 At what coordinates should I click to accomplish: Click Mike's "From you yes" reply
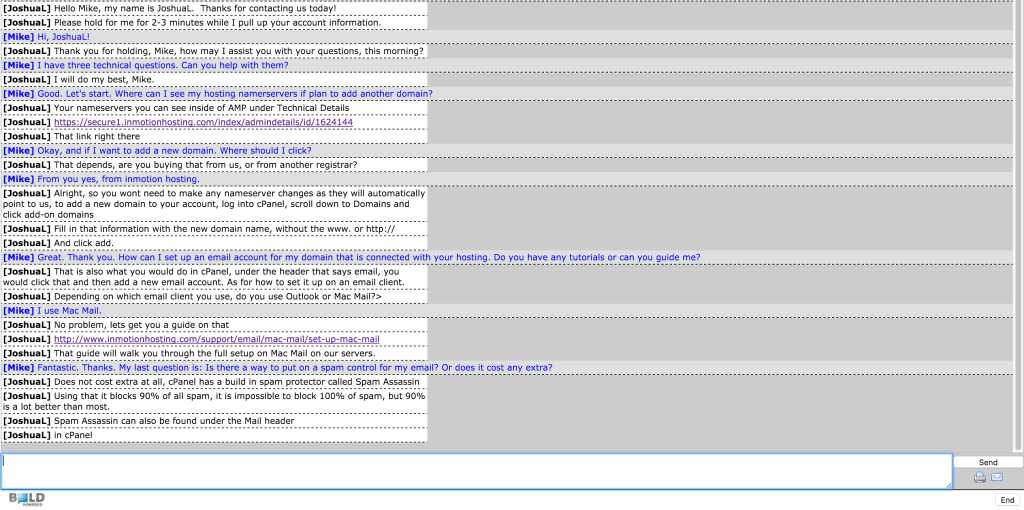[117, 179]
